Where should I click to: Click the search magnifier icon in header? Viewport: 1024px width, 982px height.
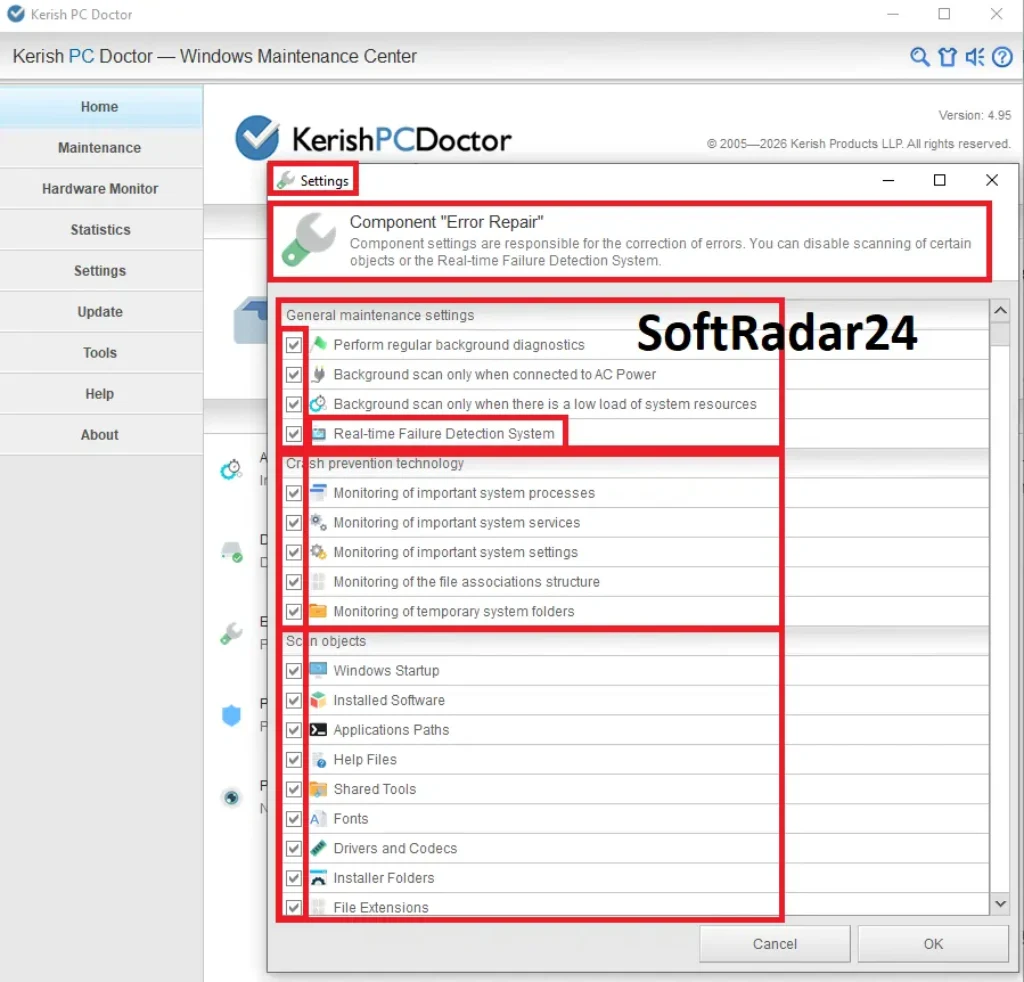920,57
